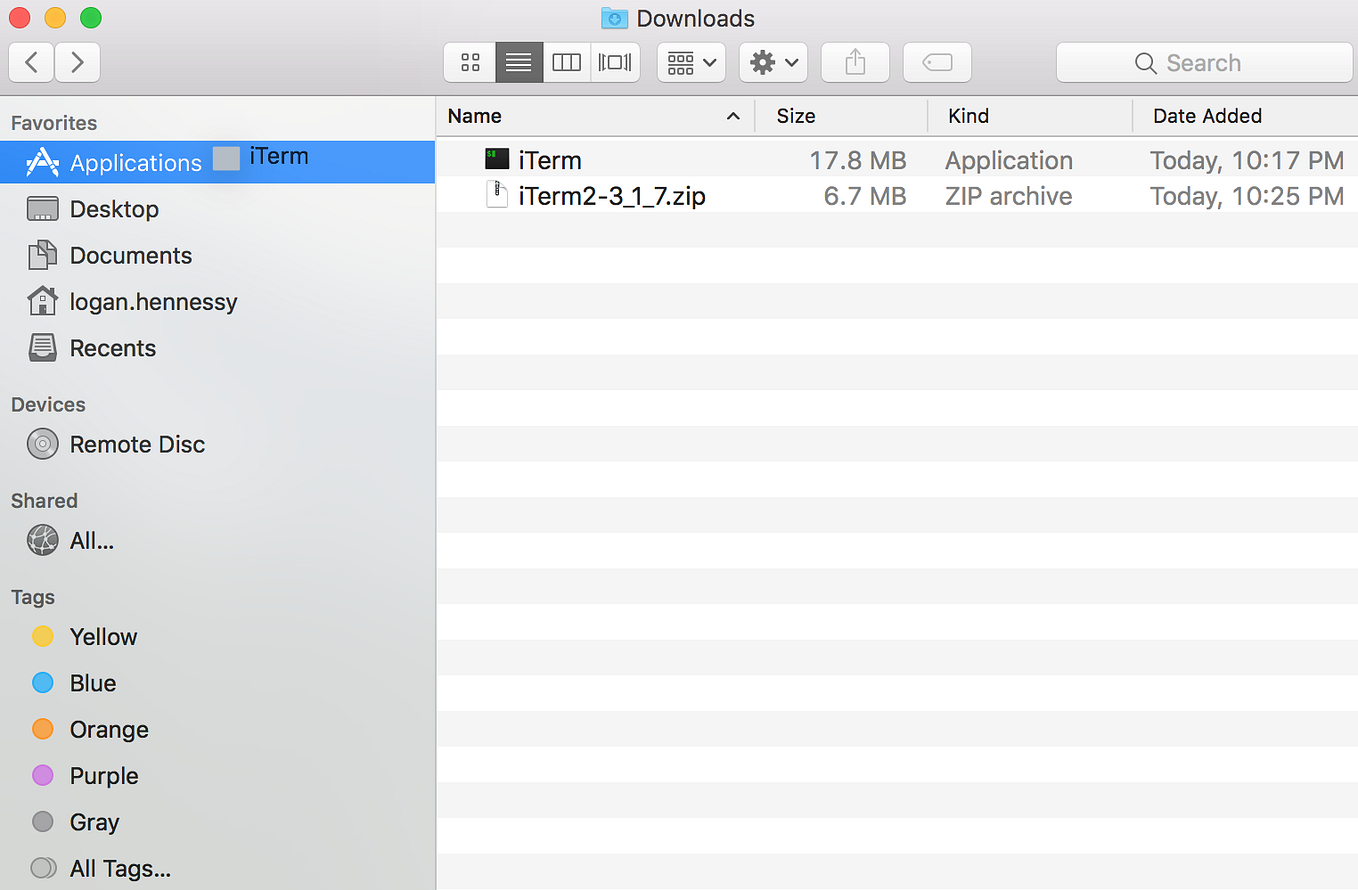Zoom the window with the green button
The image size is (1358, 890).
pos(91,18)
